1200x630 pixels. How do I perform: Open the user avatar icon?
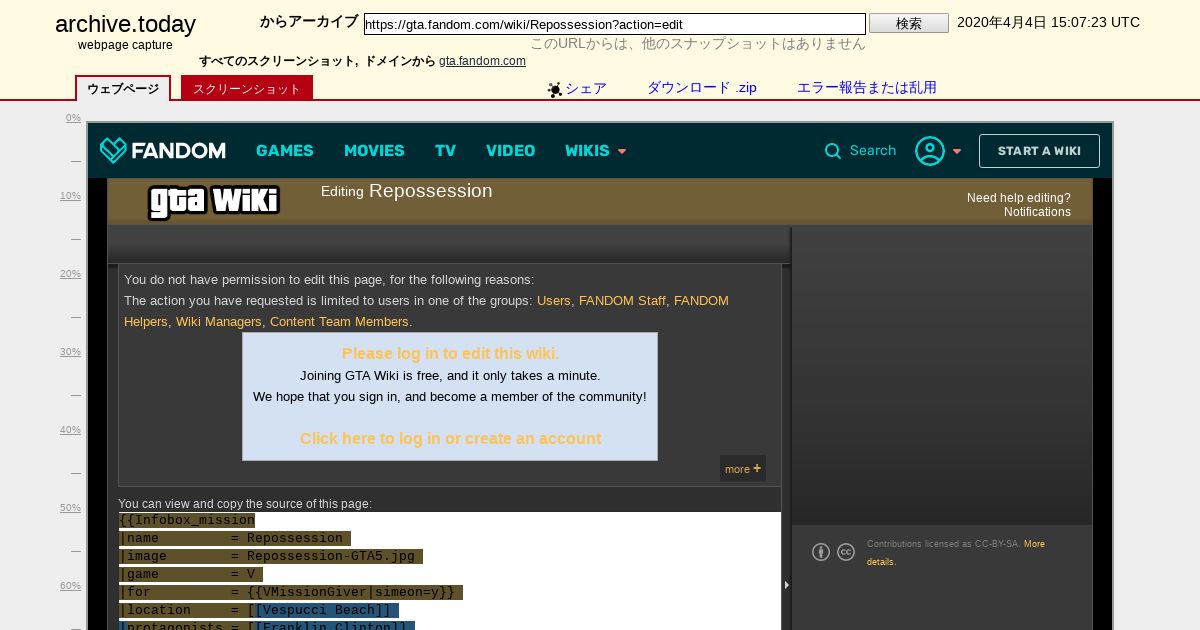click(x=930, y=151)
